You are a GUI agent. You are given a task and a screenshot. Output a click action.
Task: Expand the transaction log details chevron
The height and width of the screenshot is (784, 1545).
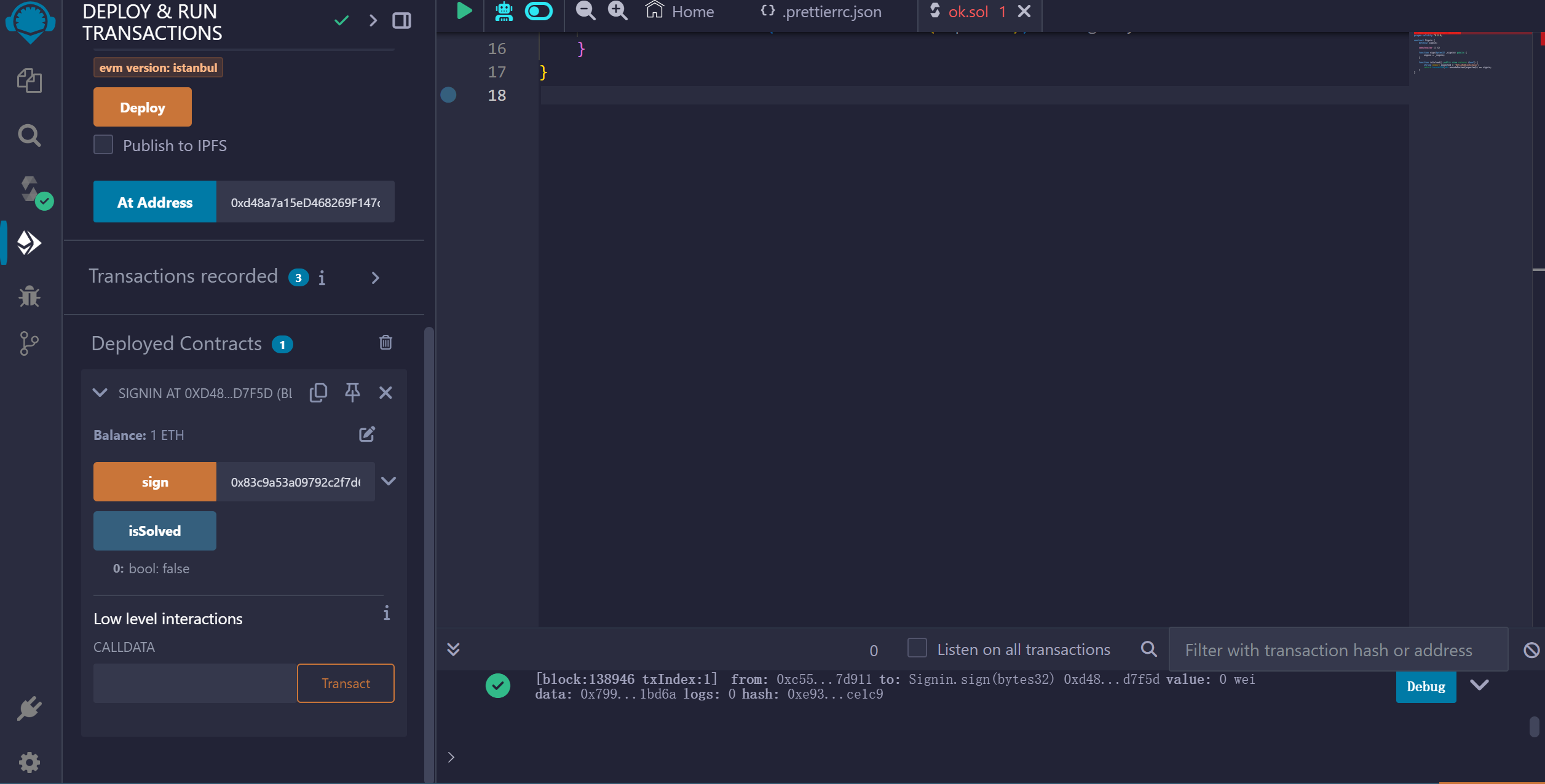coord(1479,685)
